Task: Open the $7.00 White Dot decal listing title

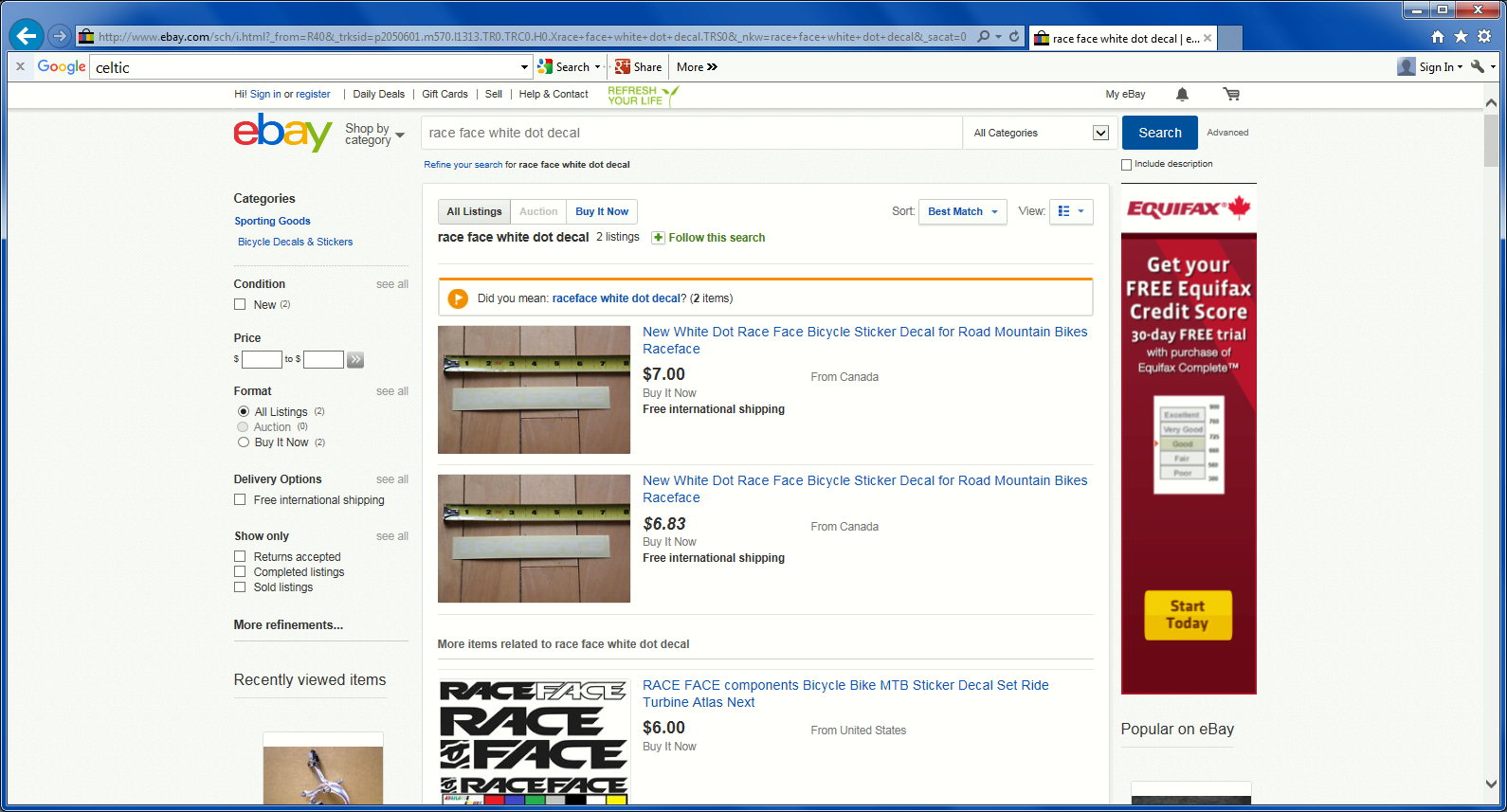Action: coord(865,340)
